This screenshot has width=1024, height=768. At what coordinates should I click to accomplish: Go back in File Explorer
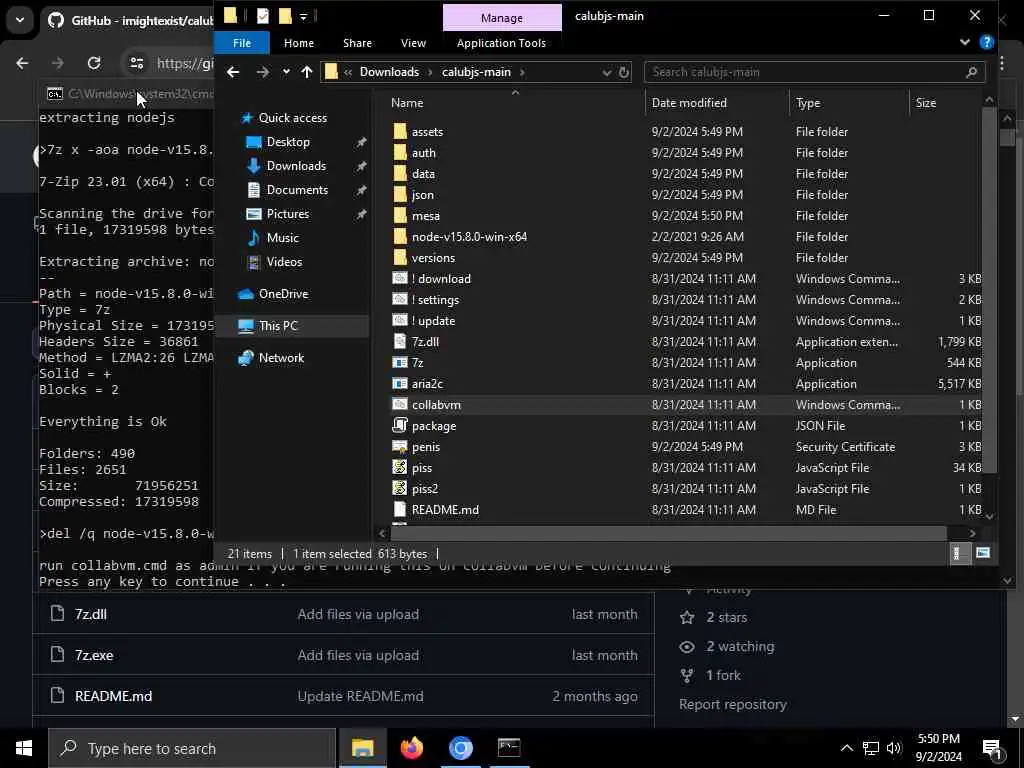click(233, 72)
